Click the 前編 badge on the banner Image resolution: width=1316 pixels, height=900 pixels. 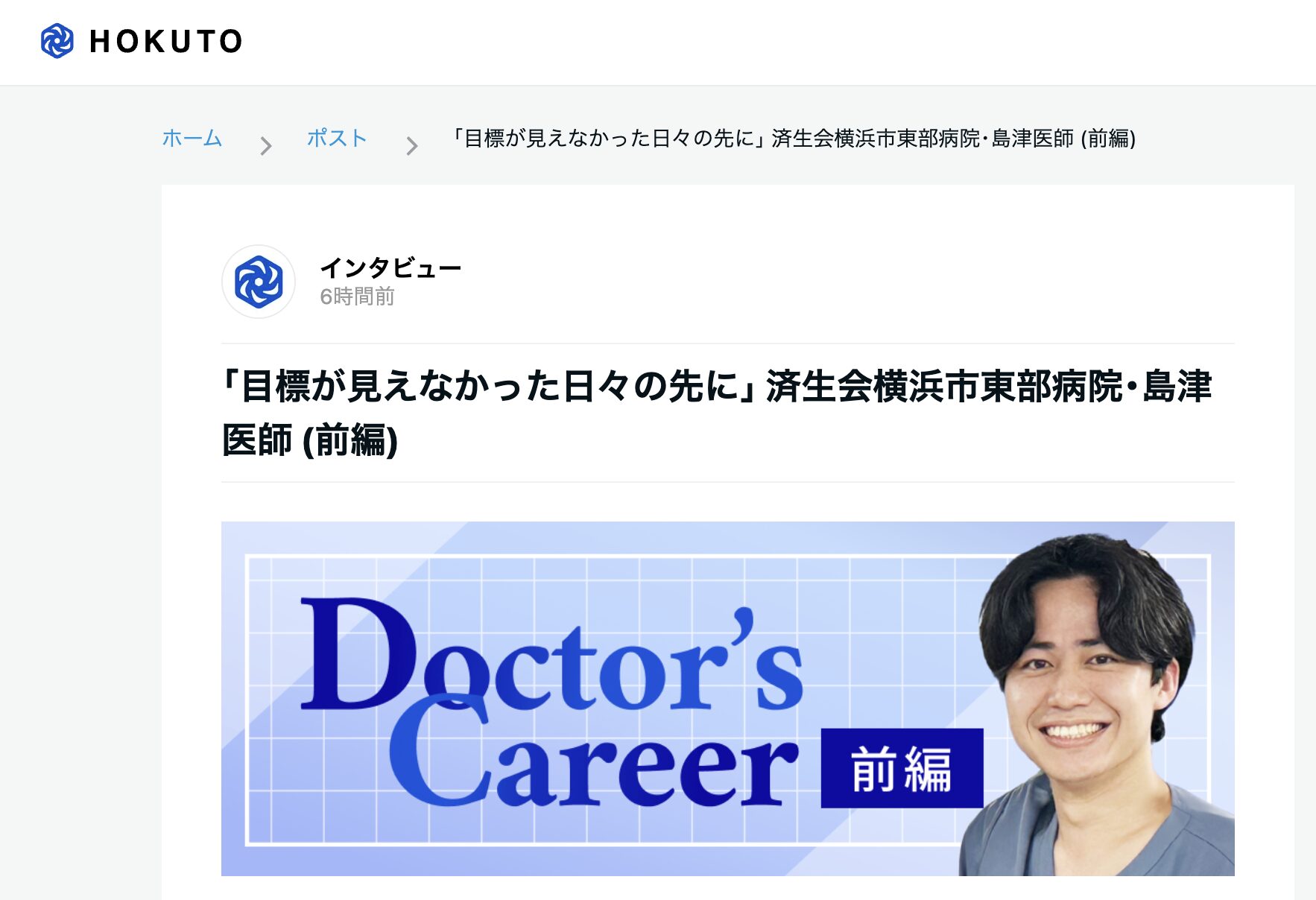902,768
